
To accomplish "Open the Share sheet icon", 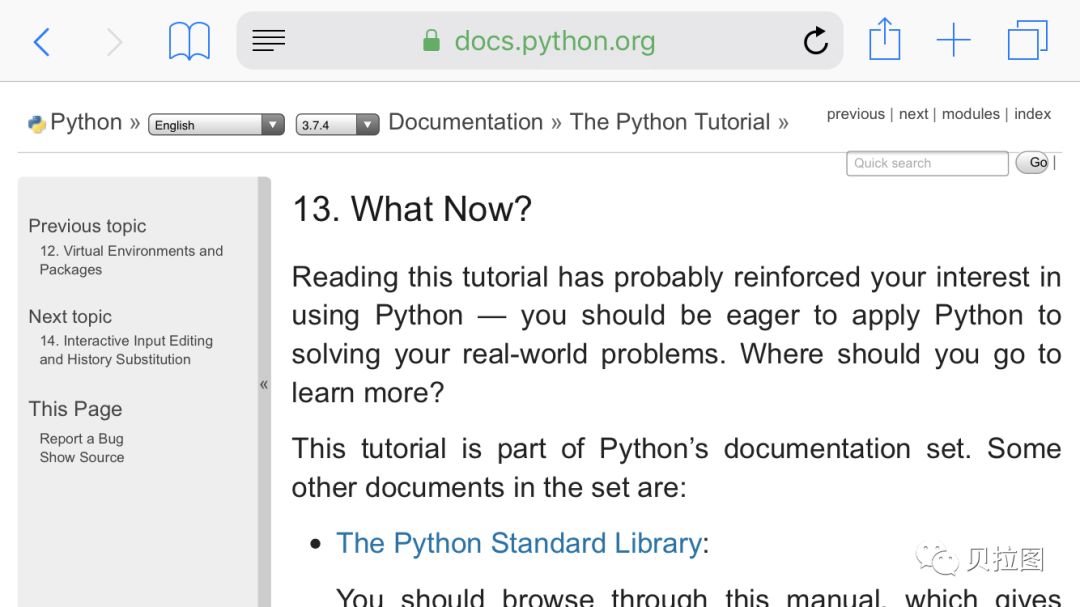I will [x=884, y=41].
